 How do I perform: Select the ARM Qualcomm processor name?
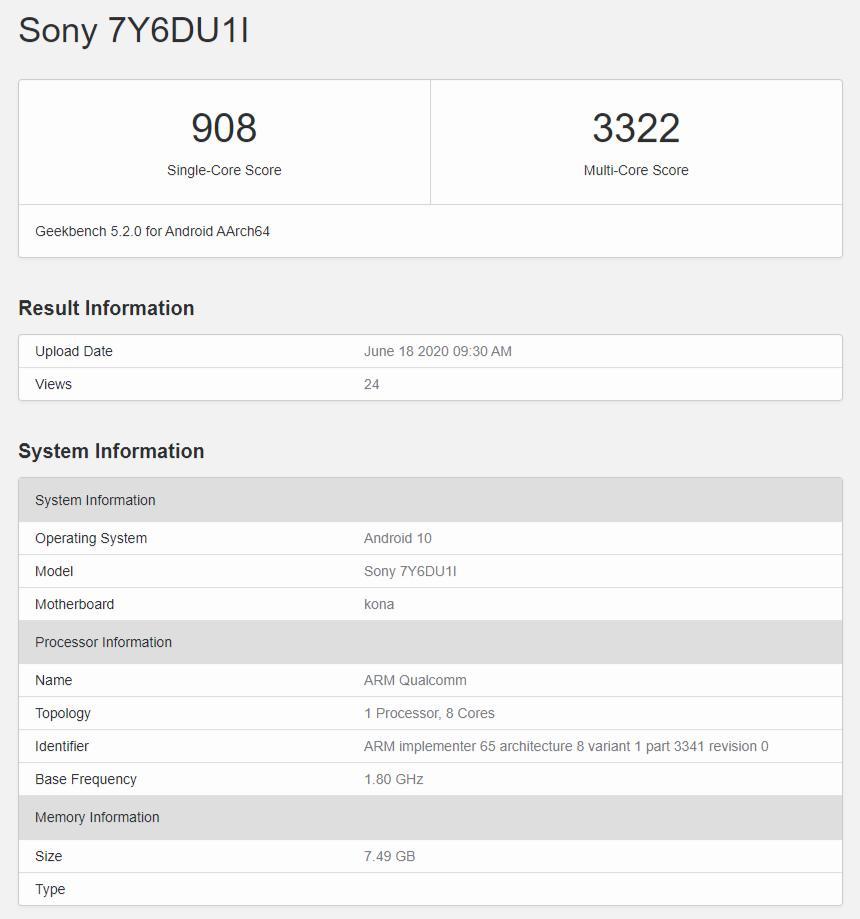(414, 680)
